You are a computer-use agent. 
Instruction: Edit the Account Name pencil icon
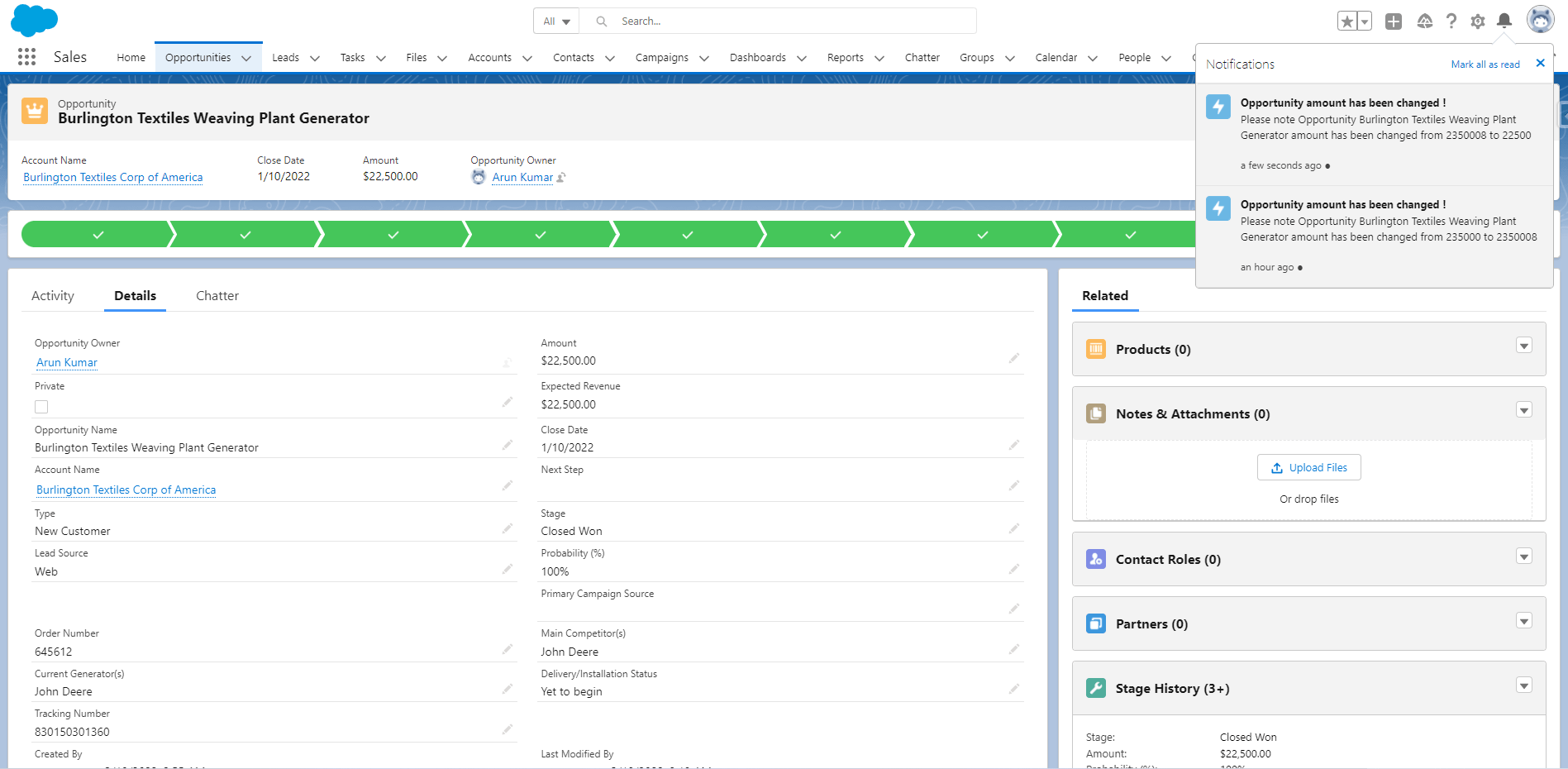[x=508, y=486]
